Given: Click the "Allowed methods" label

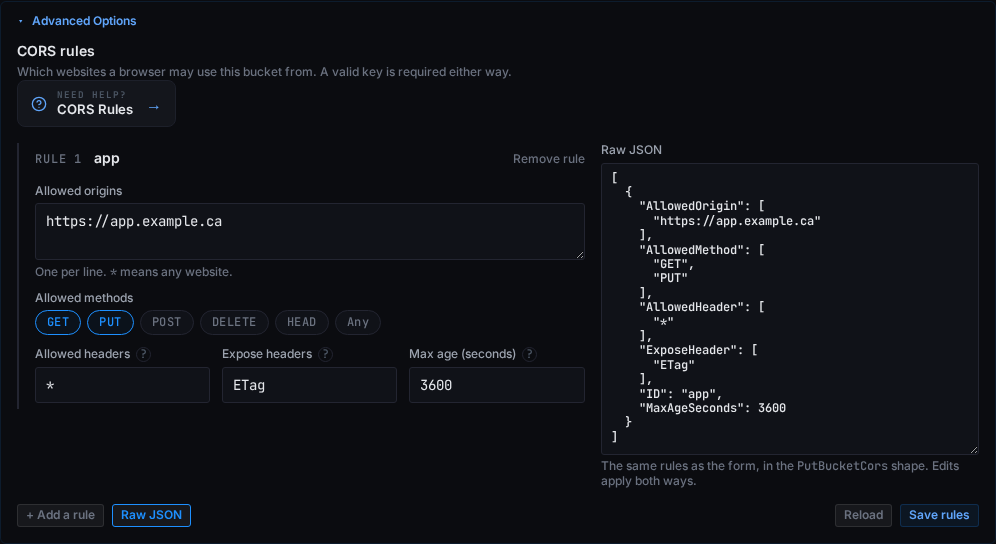Looking at the screenshot, I should pyautogui.click(x=84, y=298).
